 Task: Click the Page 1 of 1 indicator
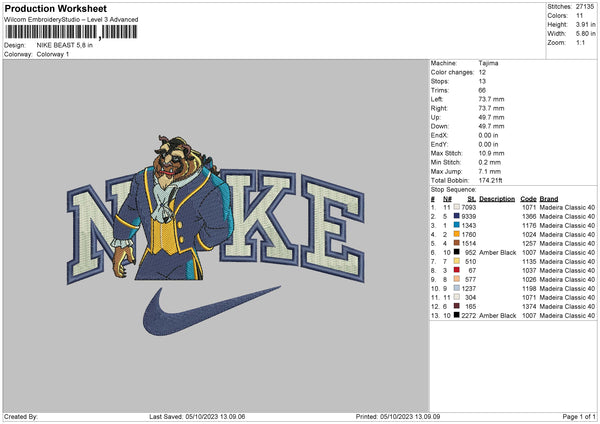[579, 417]
